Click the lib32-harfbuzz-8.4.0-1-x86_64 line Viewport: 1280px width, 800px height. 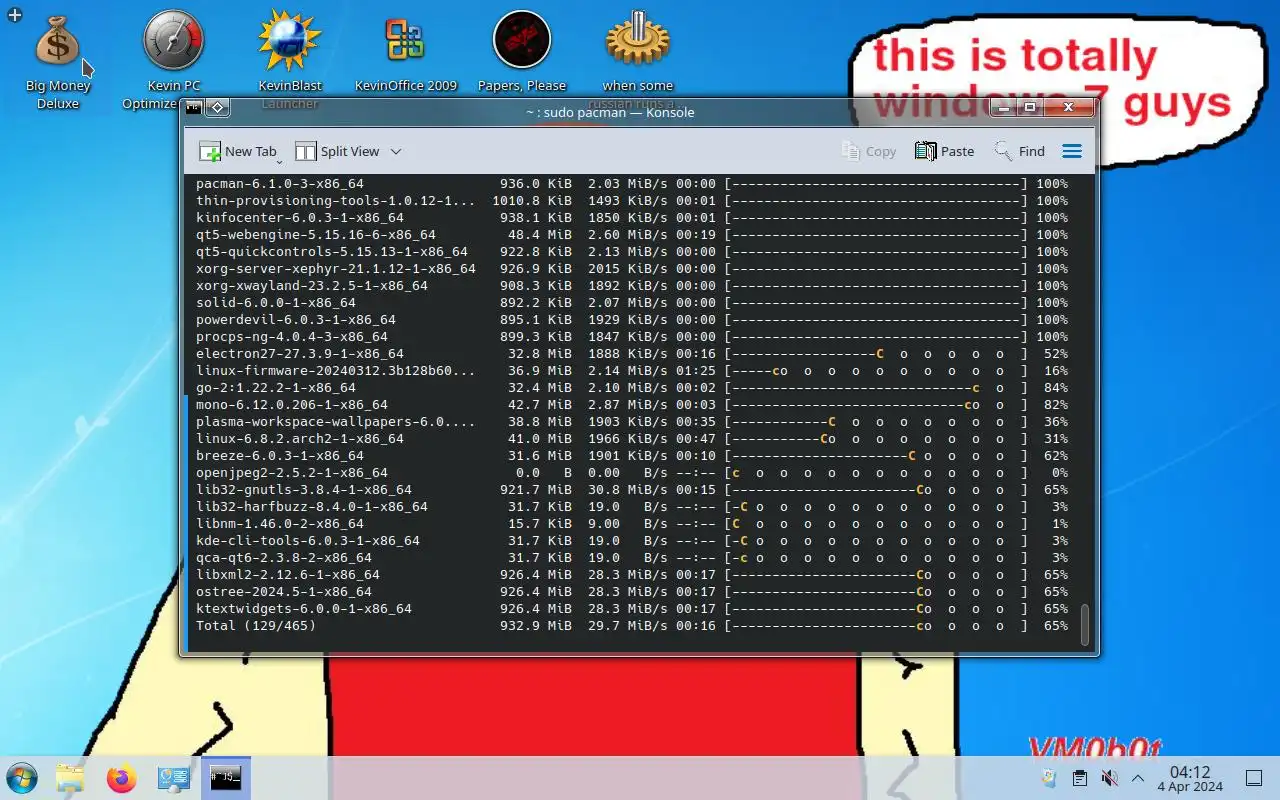point(632,507)
